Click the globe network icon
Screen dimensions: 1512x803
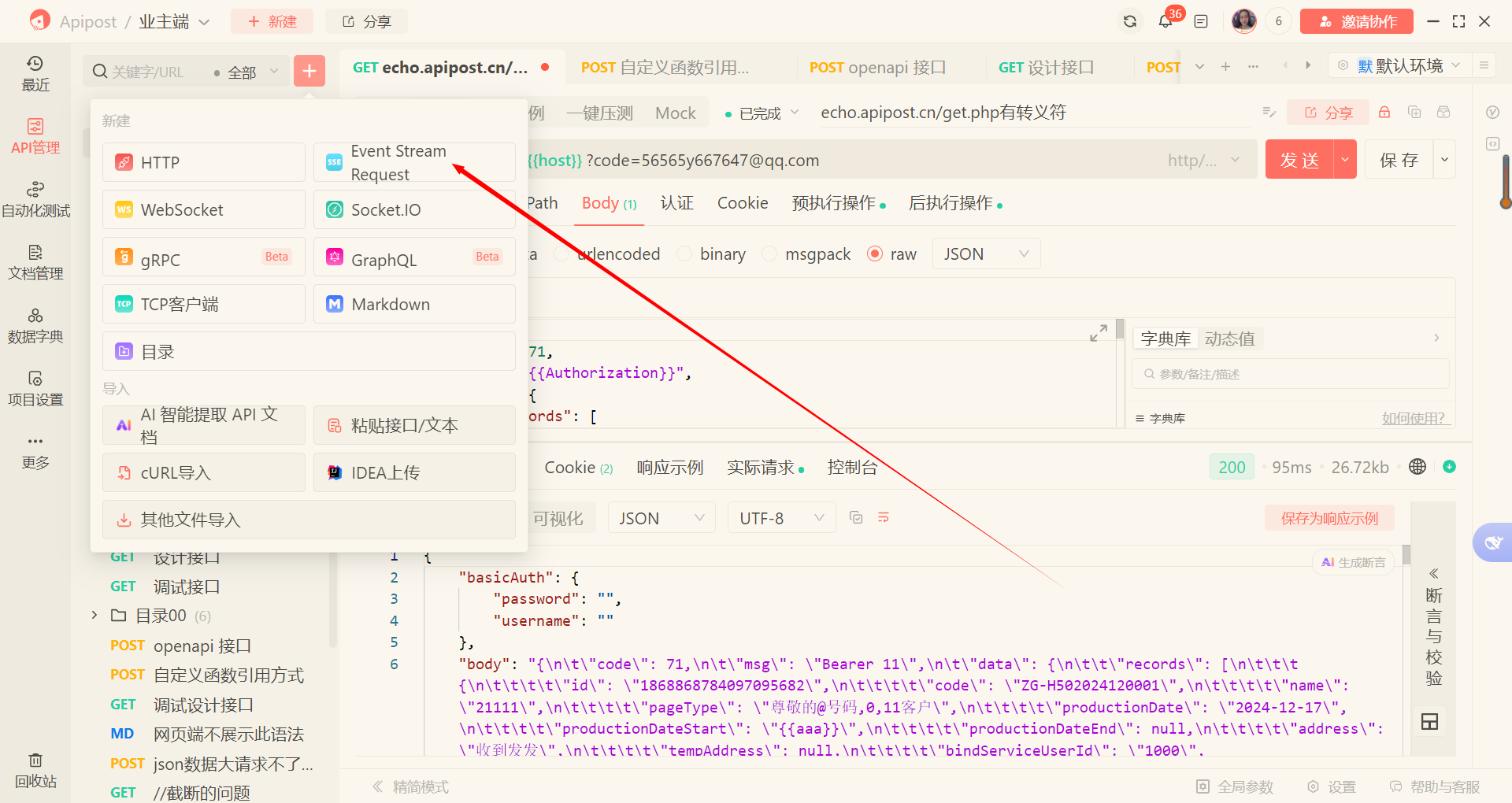pyautogui.click(x=1417, y=467)
